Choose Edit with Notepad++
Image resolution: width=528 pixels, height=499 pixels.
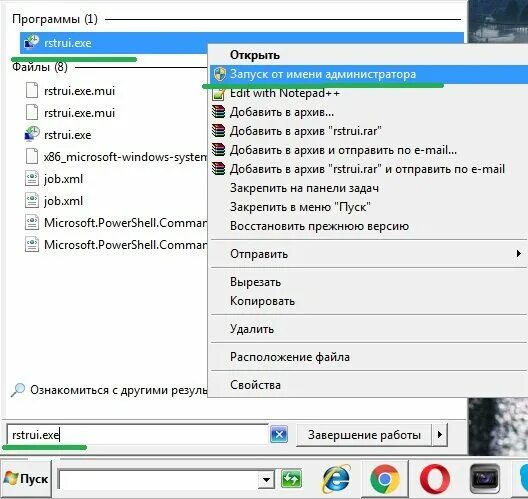368,93
